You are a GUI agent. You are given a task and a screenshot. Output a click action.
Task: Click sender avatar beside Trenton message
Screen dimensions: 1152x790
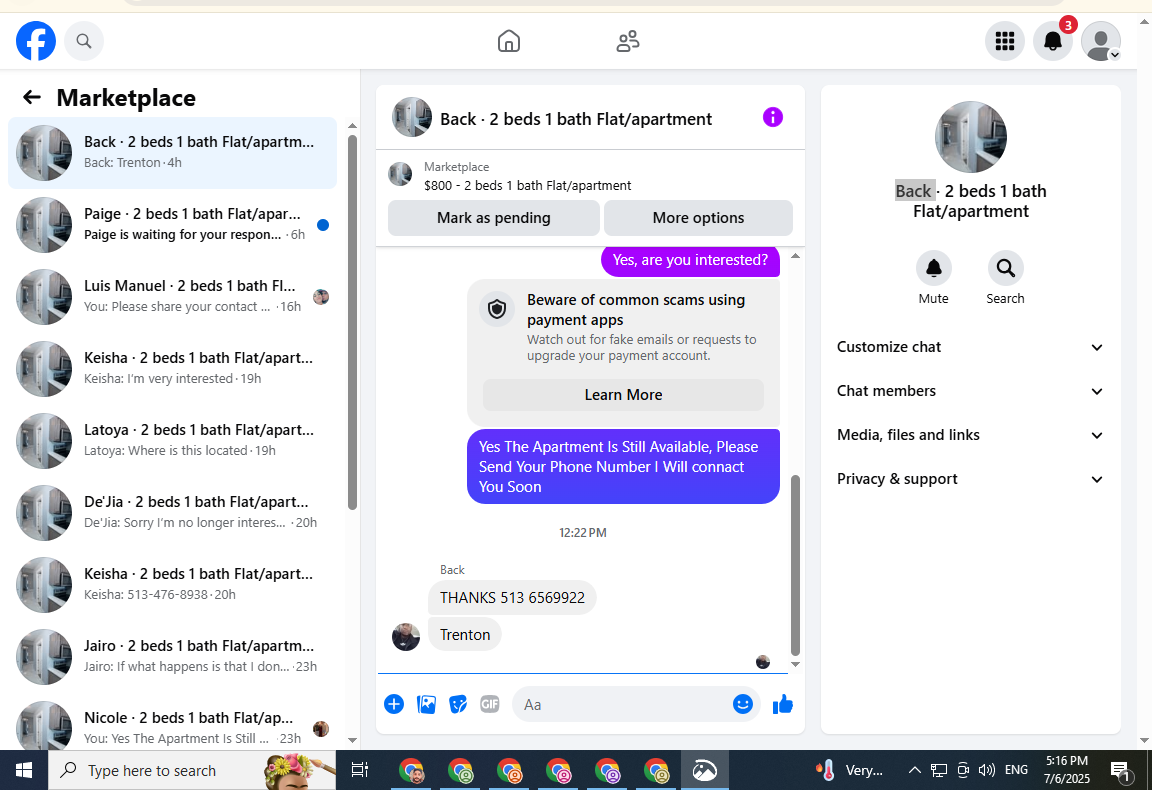point(406,636)
